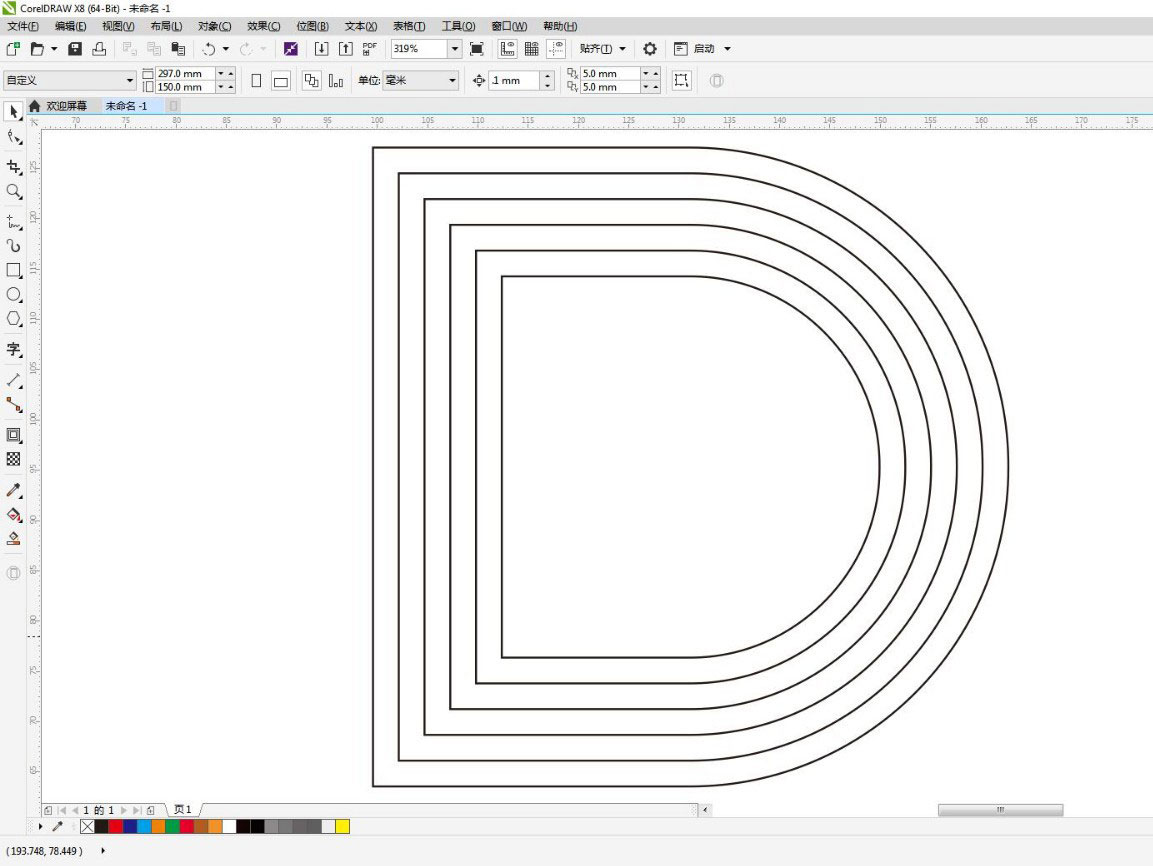This screenshot has width=1153, height=866.
Task: Select the Text tool
Action: (13, 350)
